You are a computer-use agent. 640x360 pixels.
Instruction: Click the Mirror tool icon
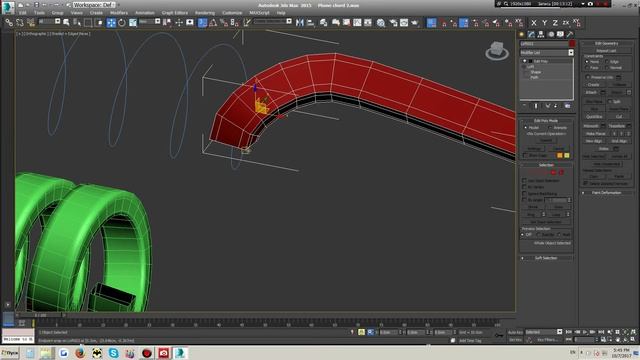pyautogui.click(x=300, y=23)
